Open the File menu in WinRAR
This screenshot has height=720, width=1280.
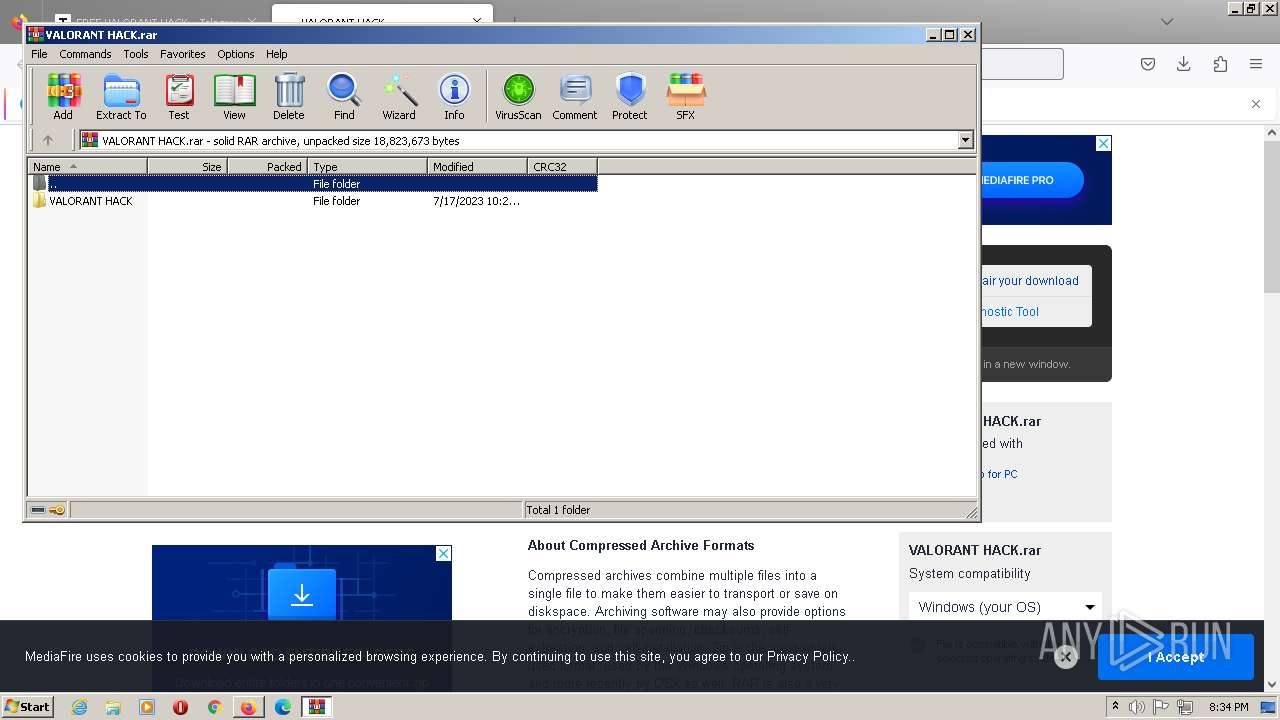pos(39,54)
